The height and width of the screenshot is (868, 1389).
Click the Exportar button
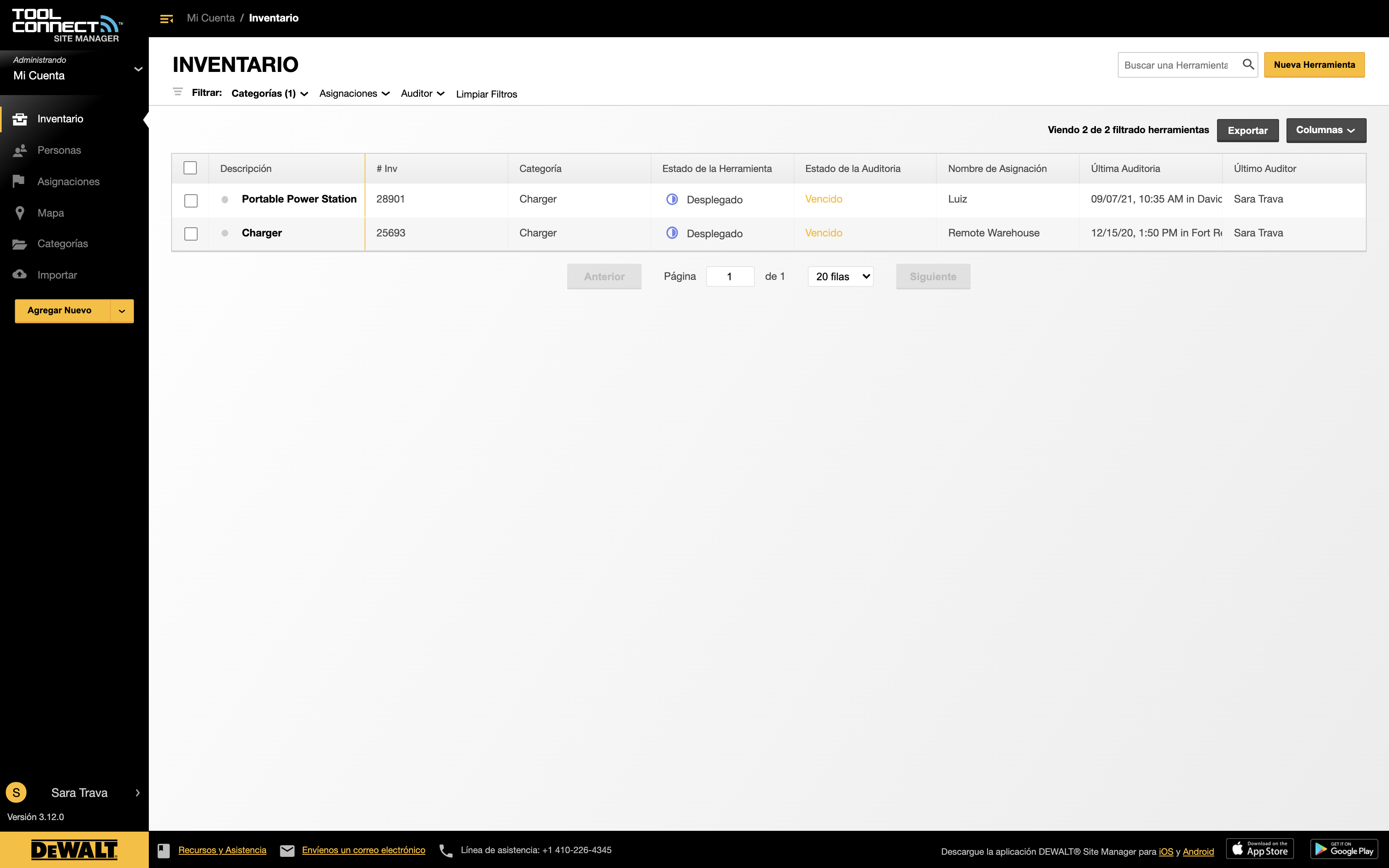coord(1248,130)
